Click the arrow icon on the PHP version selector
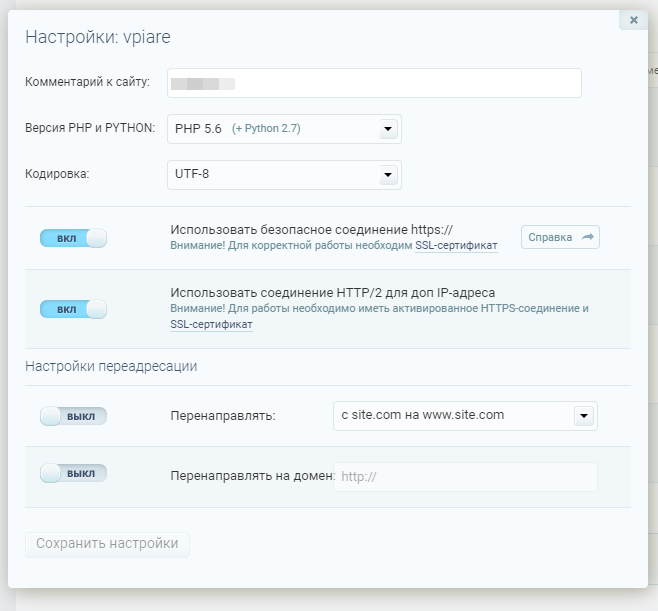Screen dimensions: 658x611 [x=388, y=129]
